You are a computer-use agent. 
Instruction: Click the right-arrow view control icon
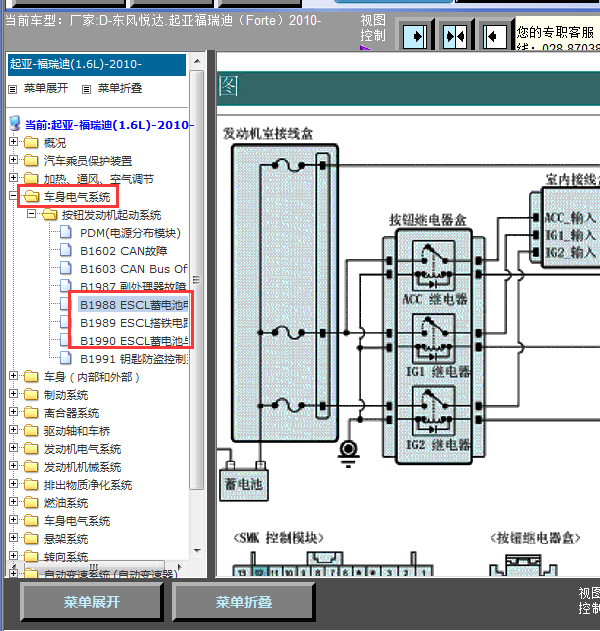tap(414, 37)
